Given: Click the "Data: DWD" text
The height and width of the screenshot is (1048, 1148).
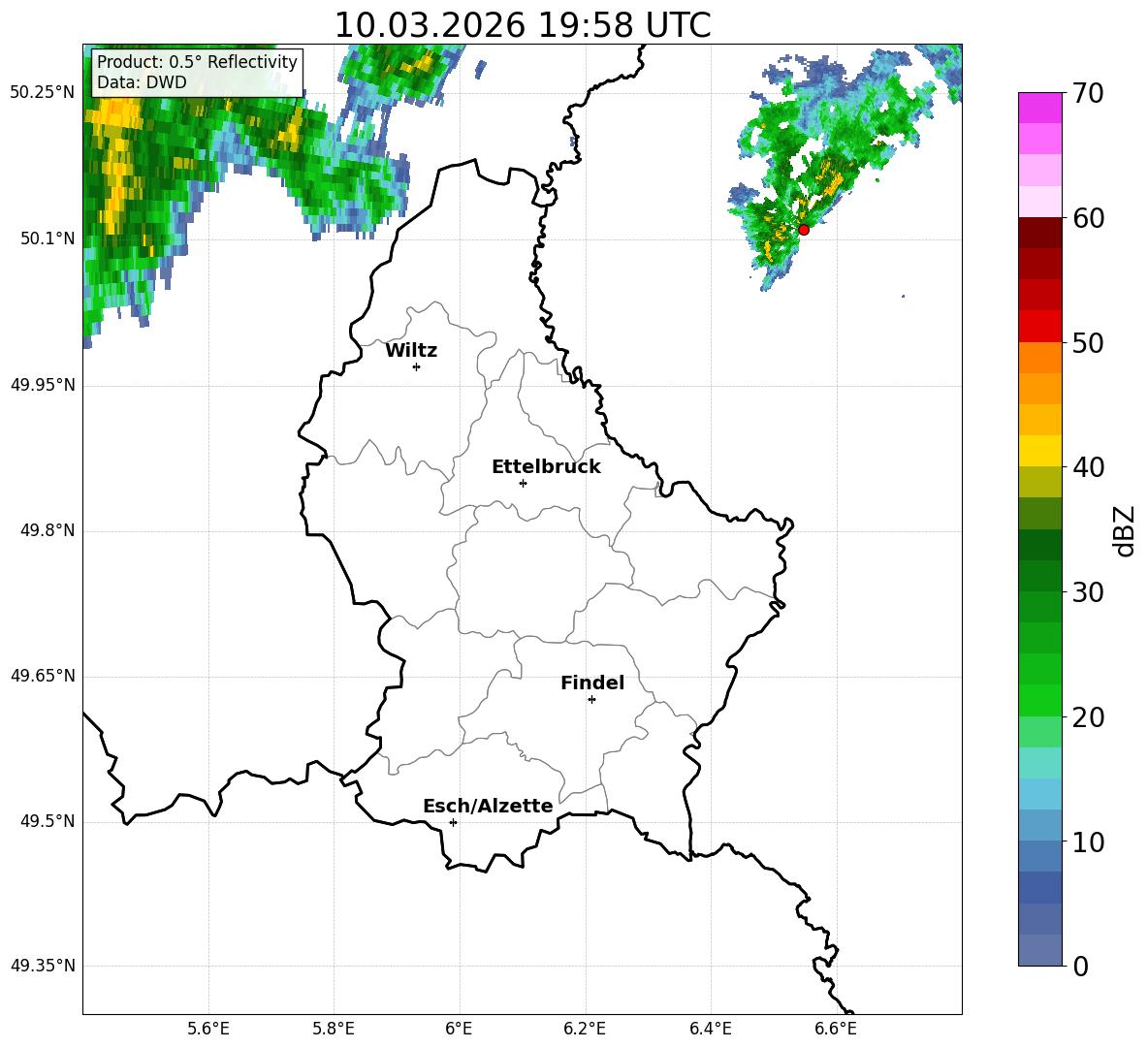Looking at the screenshot, I should [142, 82].
